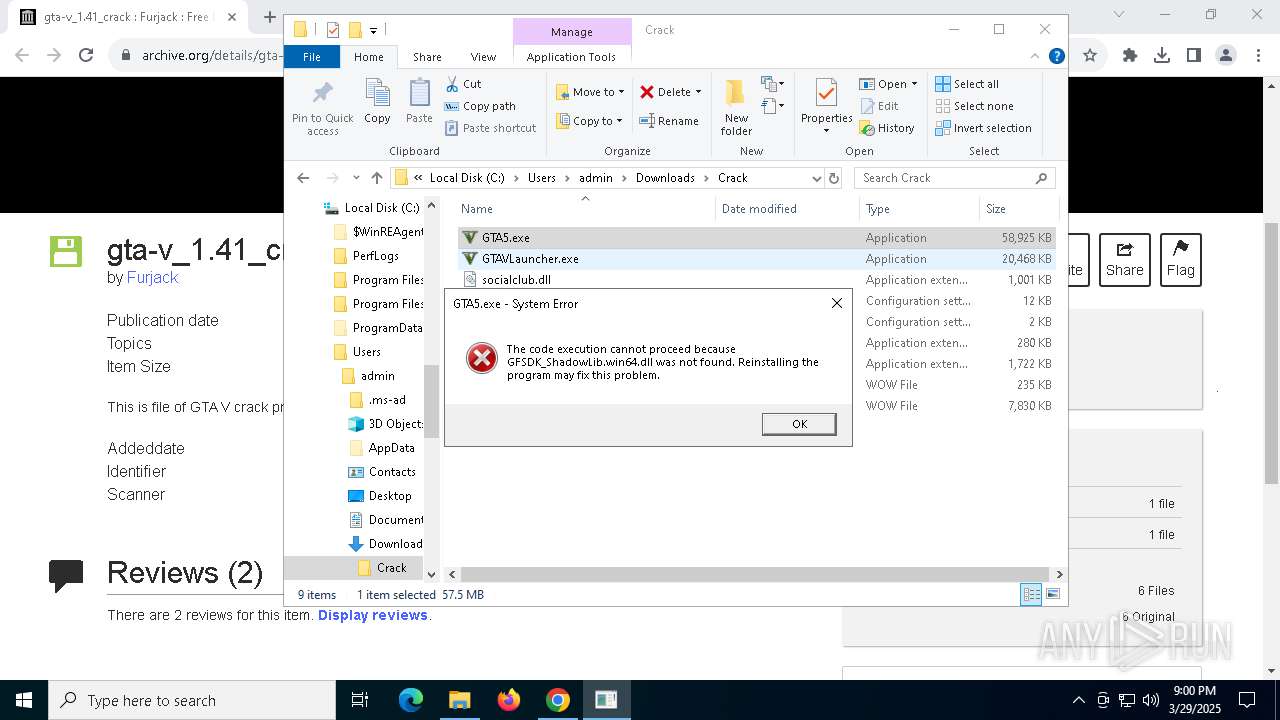This screenshot has height=720, width=1280.
Task: Click Downloads in address breadcrumb
Action: point(665,178)
